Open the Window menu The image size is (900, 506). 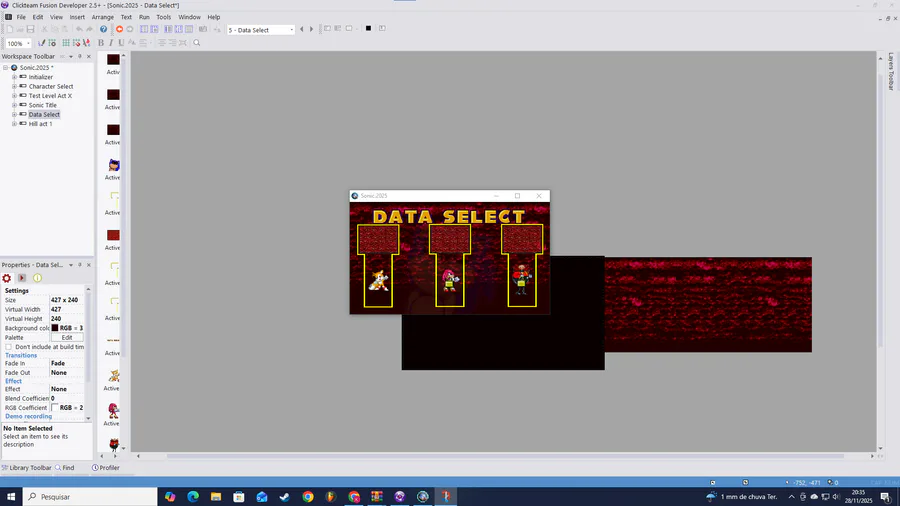pos(189,17)
